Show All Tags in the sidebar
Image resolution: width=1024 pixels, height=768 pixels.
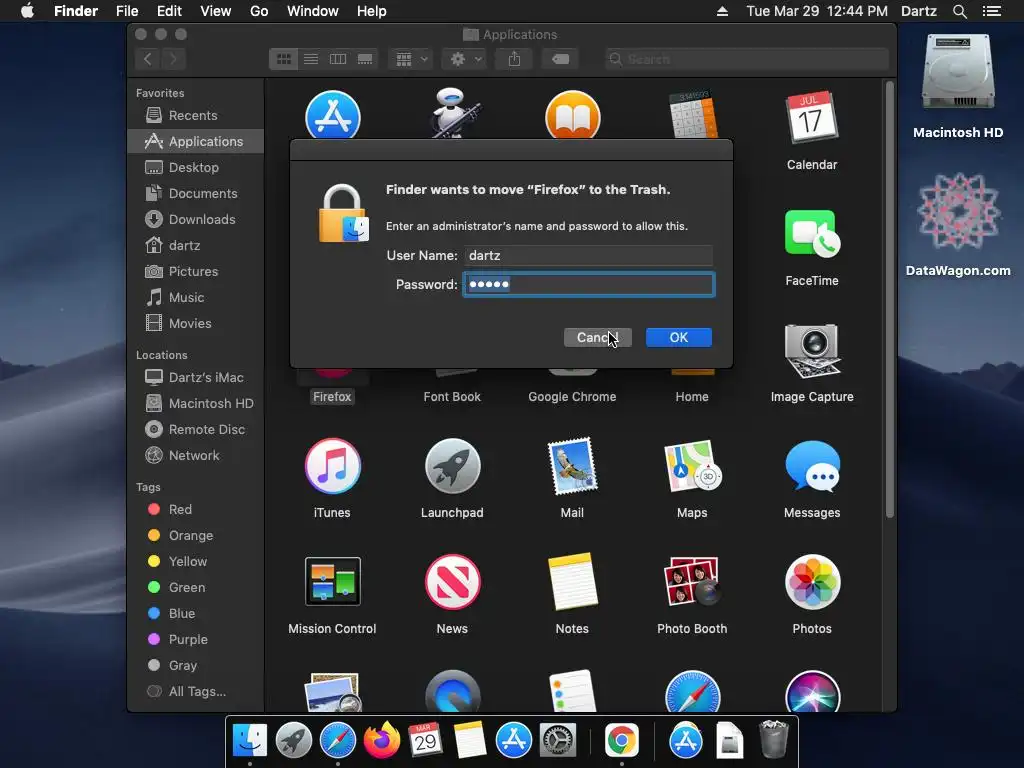point(196,692)
